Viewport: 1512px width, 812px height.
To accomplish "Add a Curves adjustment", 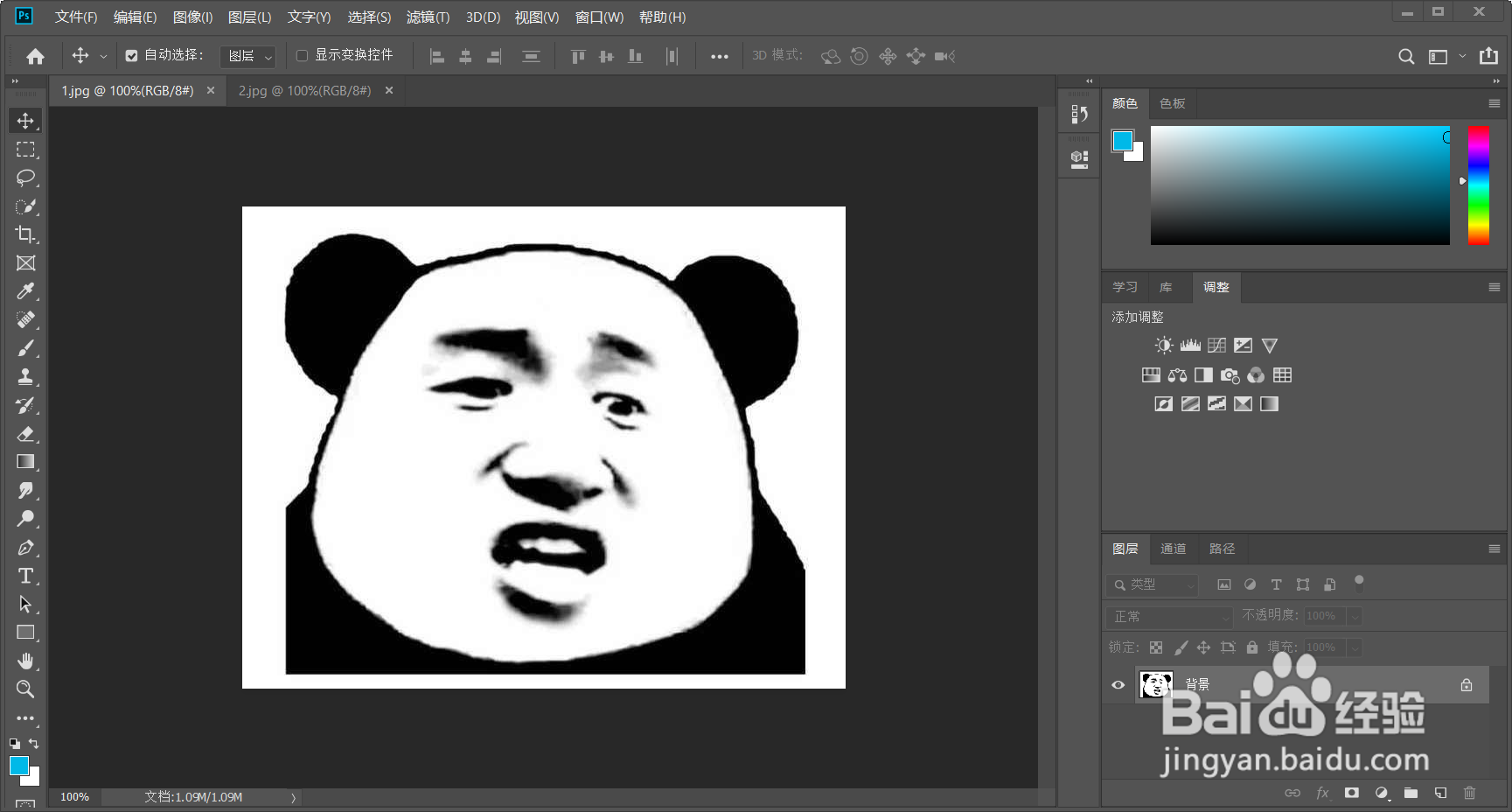I will [x=1216, y=346].
